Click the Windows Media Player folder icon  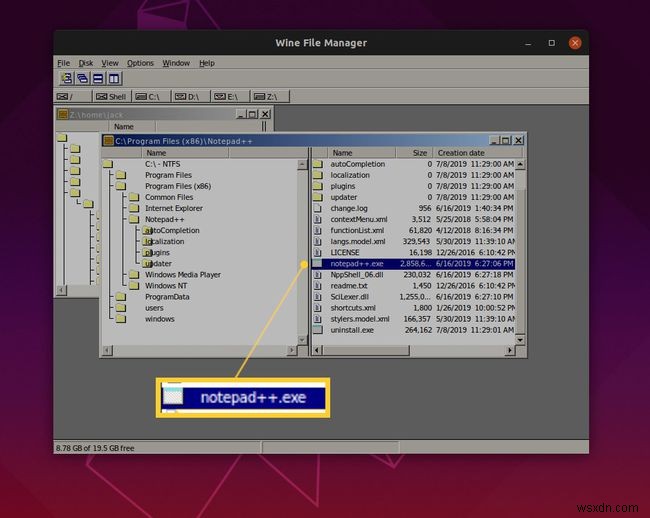tap(134, 274)
